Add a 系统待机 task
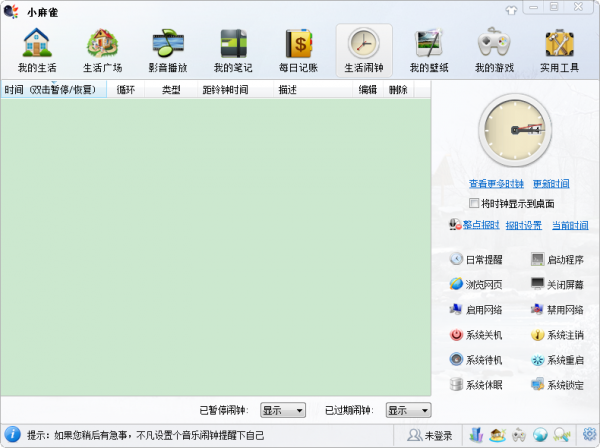600x448 pixels. coord(476,360)
